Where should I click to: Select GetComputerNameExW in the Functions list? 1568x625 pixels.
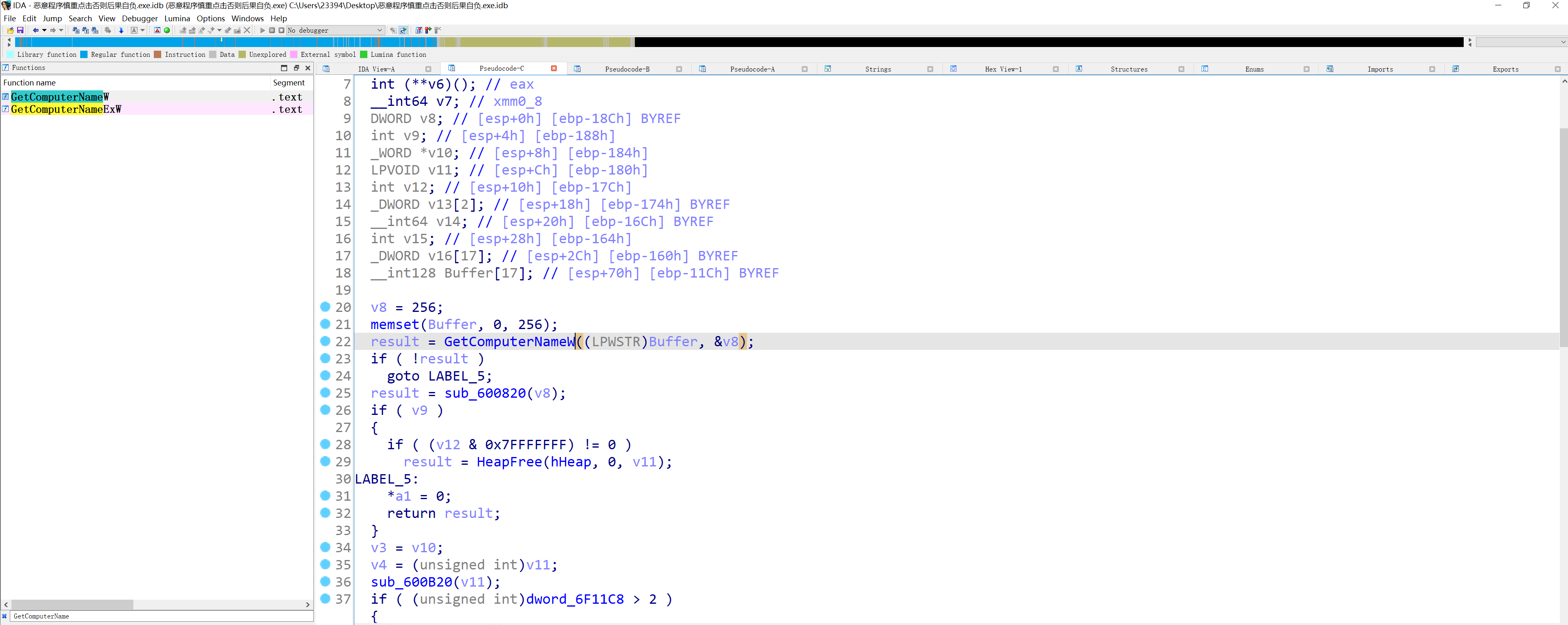click(66, 110)
